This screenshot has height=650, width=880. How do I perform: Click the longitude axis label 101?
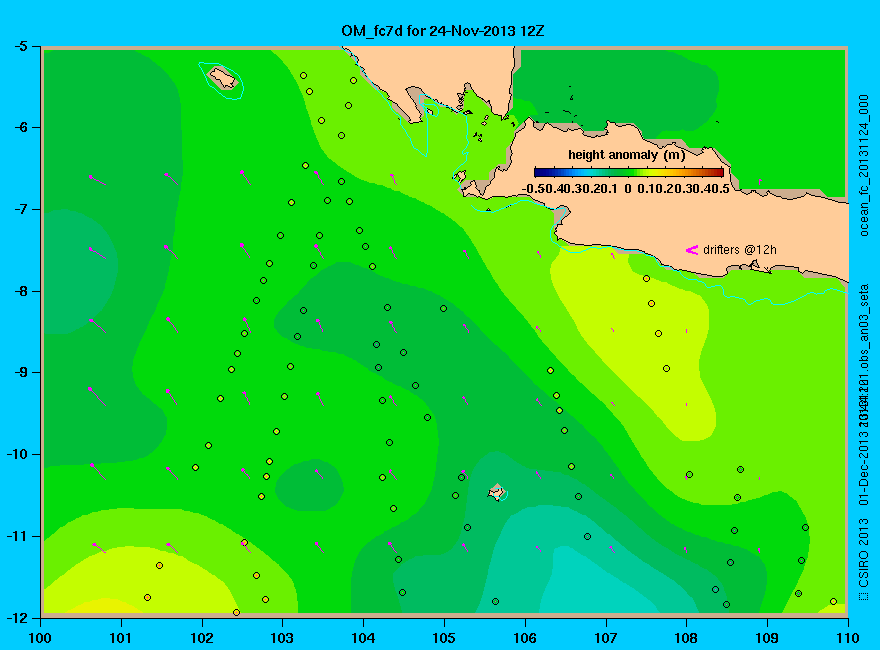(120, 638)
